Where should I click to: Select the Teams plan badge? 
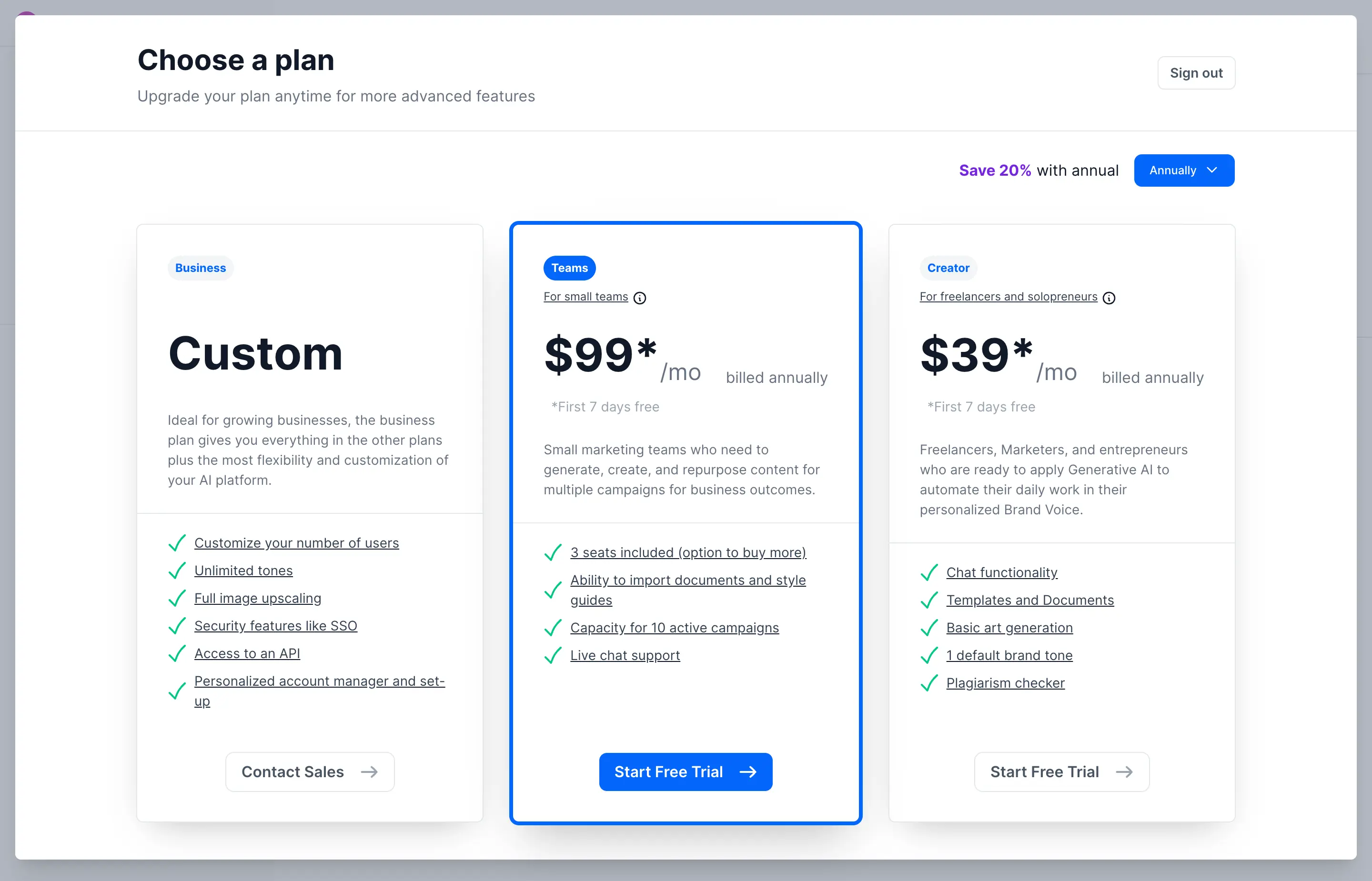click(569, 268)
